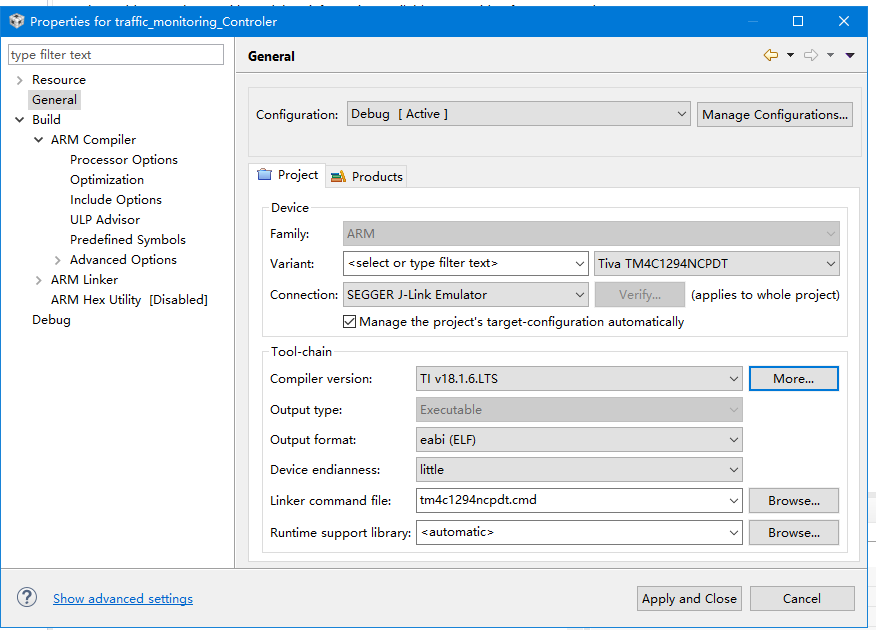876x630 pixels.
Task: Click the back navigation arrow icon
Action: click(x=770, y=56)
